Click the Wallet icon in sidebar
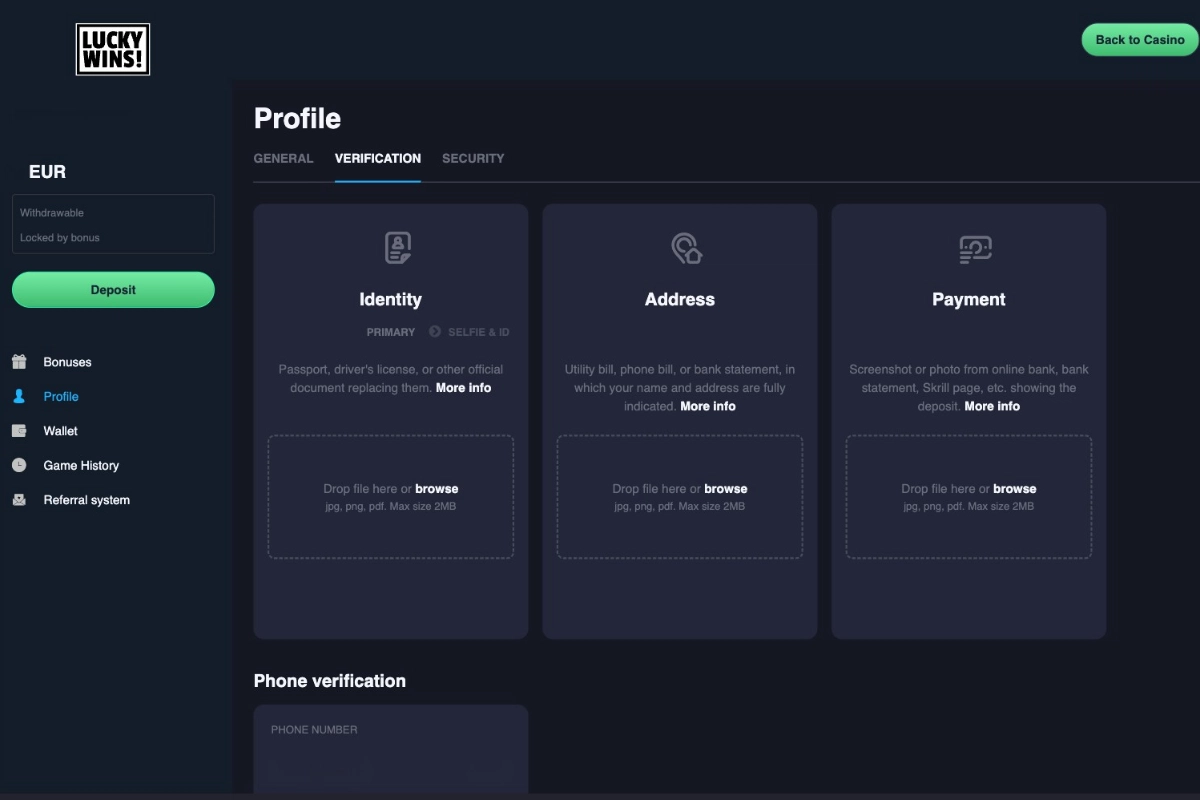 pyautogui.click(x=19, y=431)
